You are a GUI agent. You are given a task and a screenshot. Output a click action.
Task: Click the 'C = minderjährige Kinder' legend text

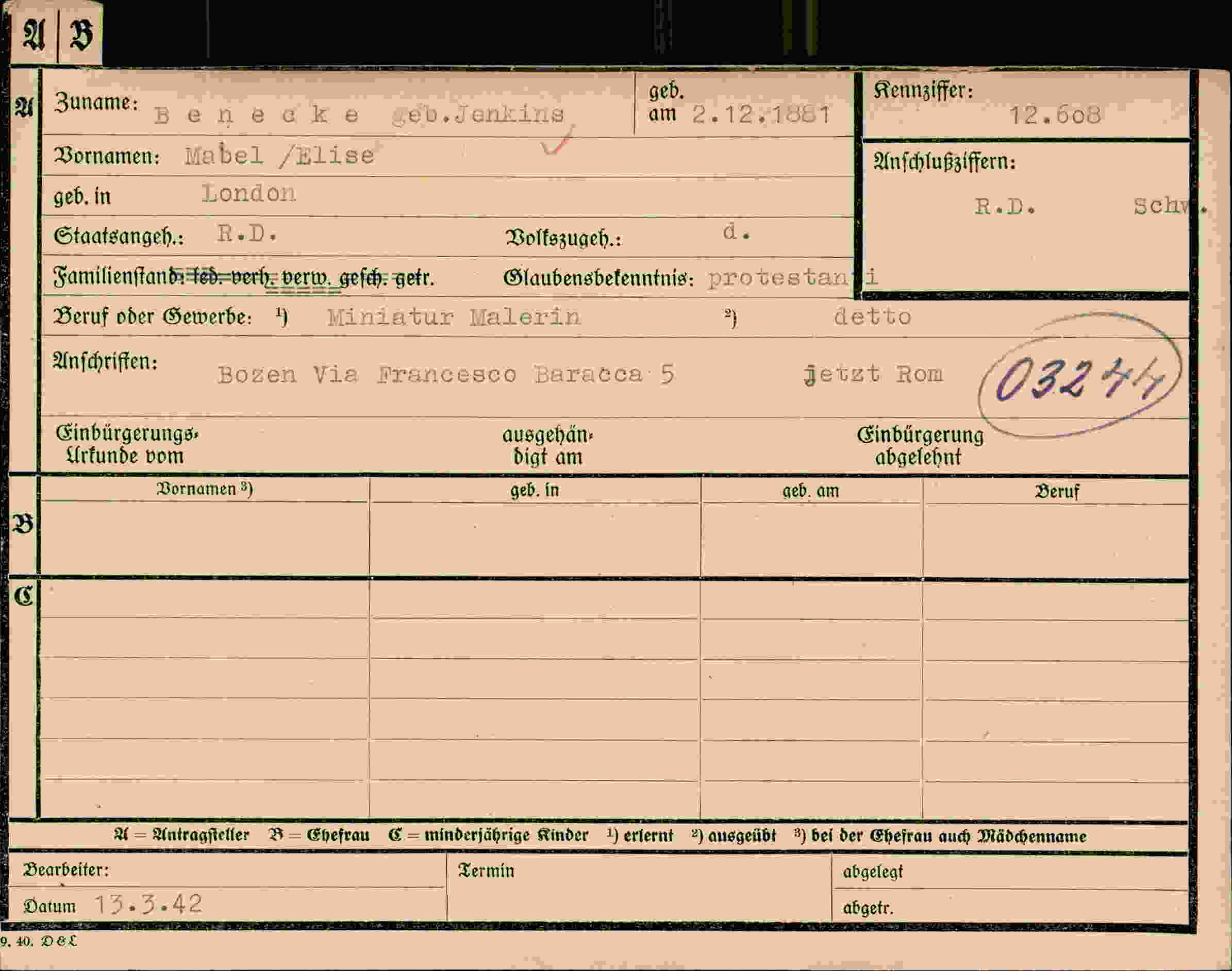(488, 835)
